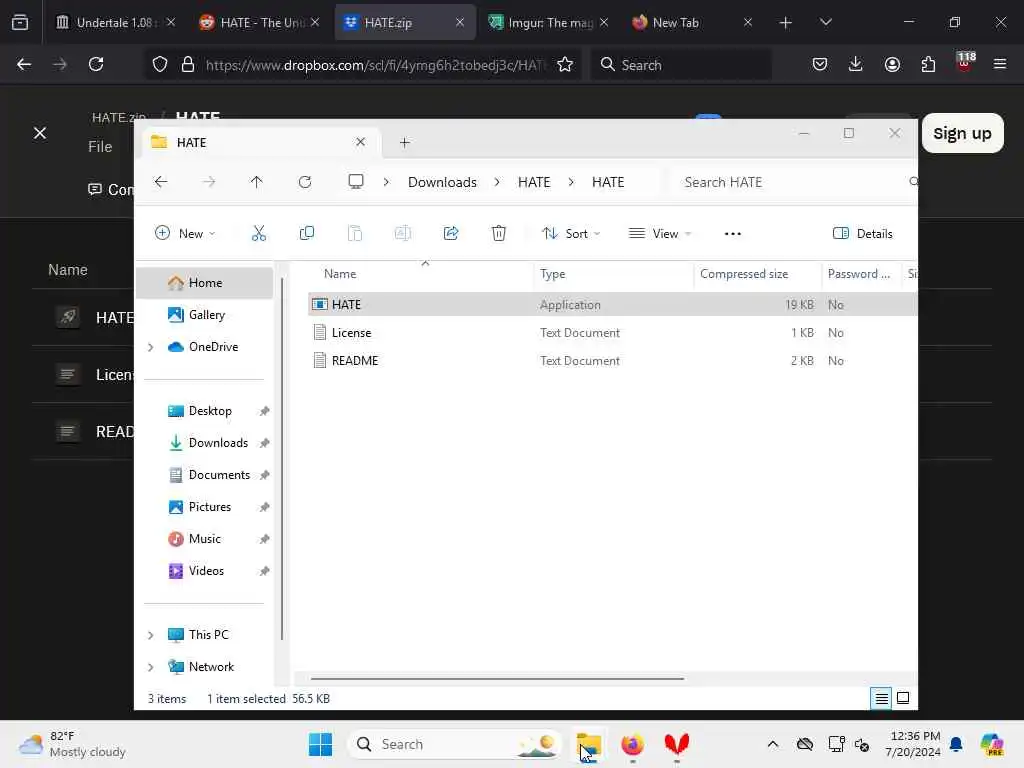
Task: Toggle the Details pane
Action: (863, 233)
